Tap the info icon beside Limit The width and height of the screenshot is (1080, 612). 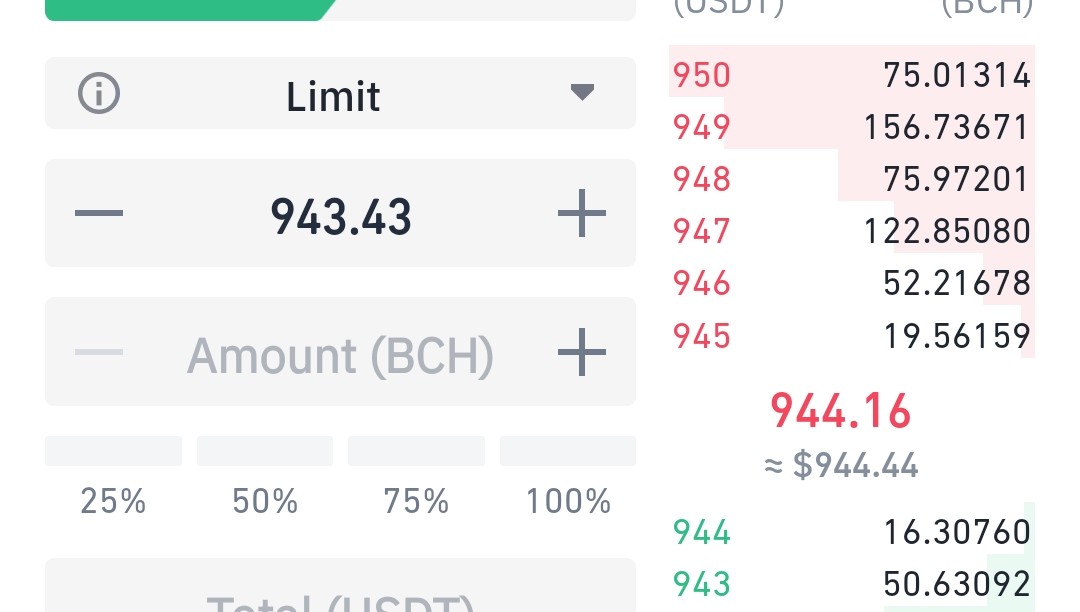coord(98,93)
